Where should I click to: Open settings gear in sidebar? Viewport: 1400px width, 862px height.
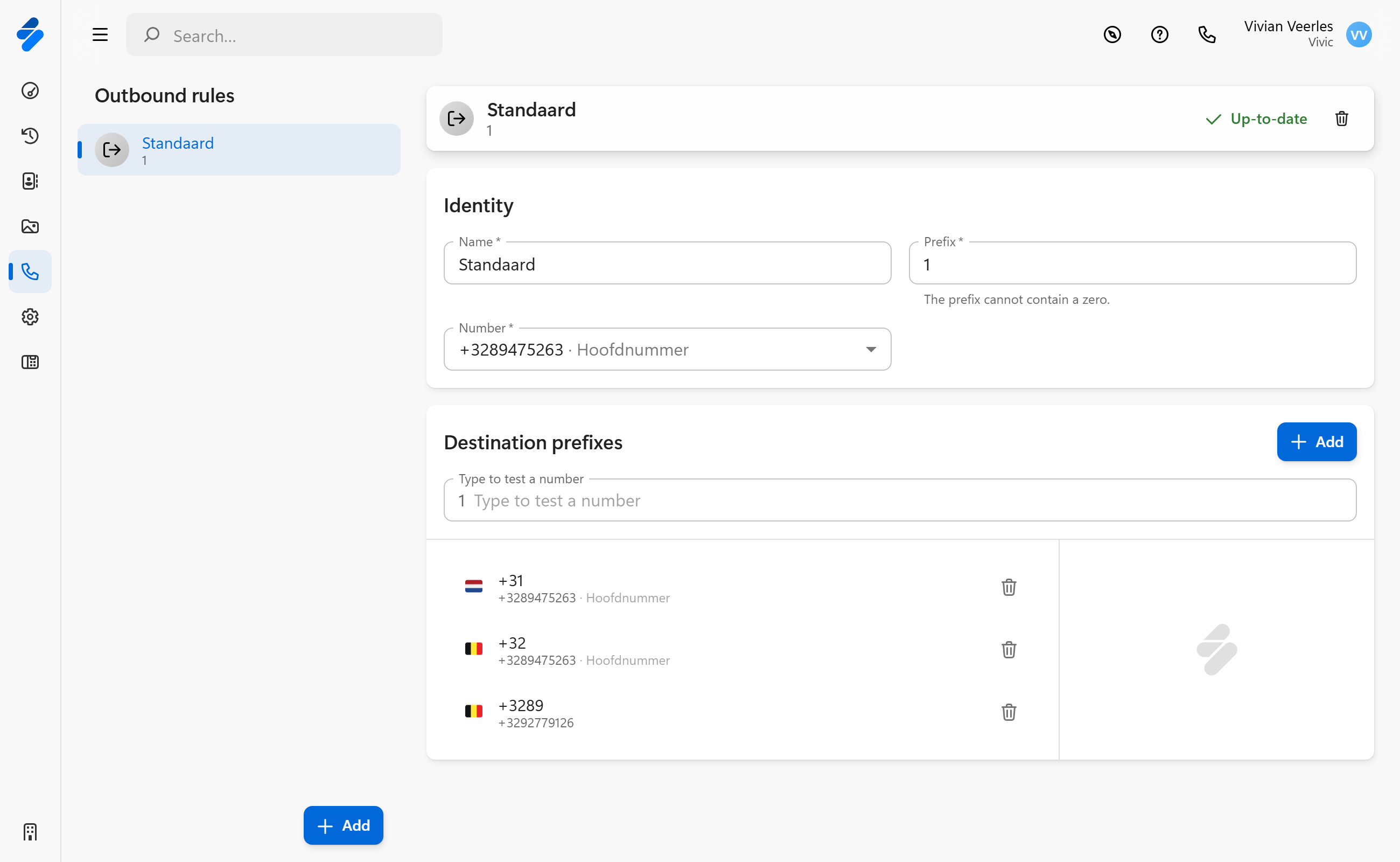pyautogui.click(x=30, y=317)
